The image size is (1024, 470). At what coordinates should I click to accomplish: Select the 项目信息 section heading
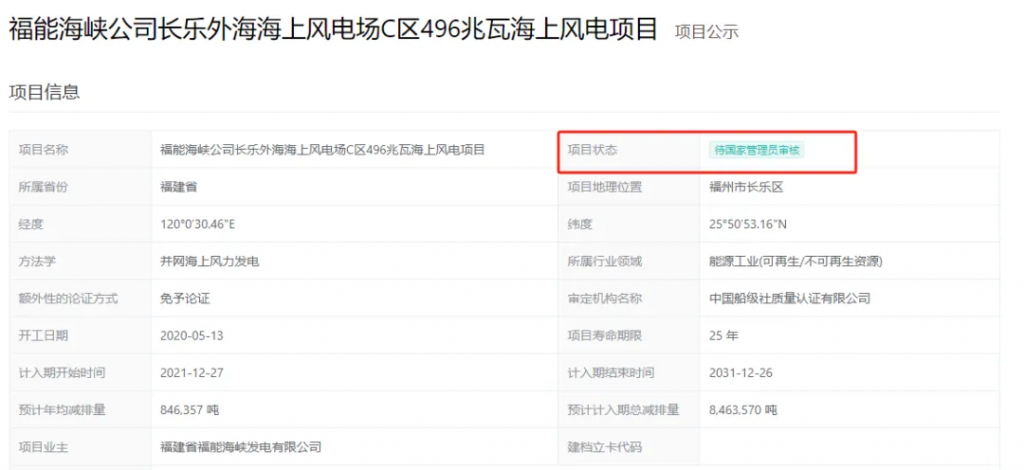coord(44,92)
